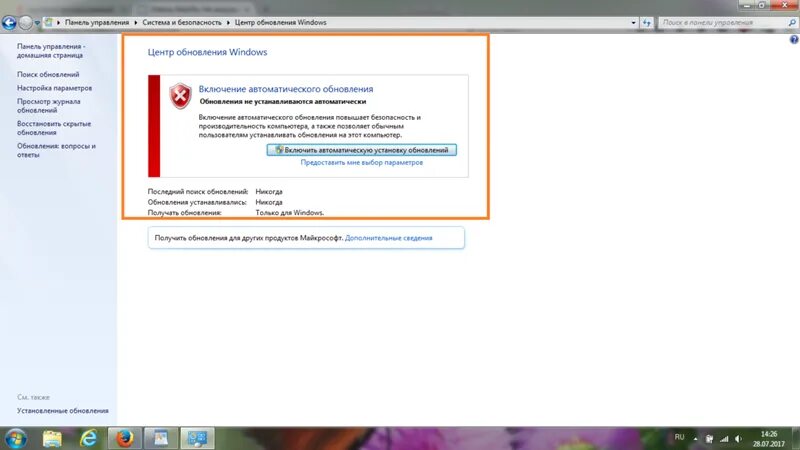Image resolution: width=800 pixels, height=450 pixels.
Task: Select 'Система и безопасность' breadcrumb
Action: 182,22
